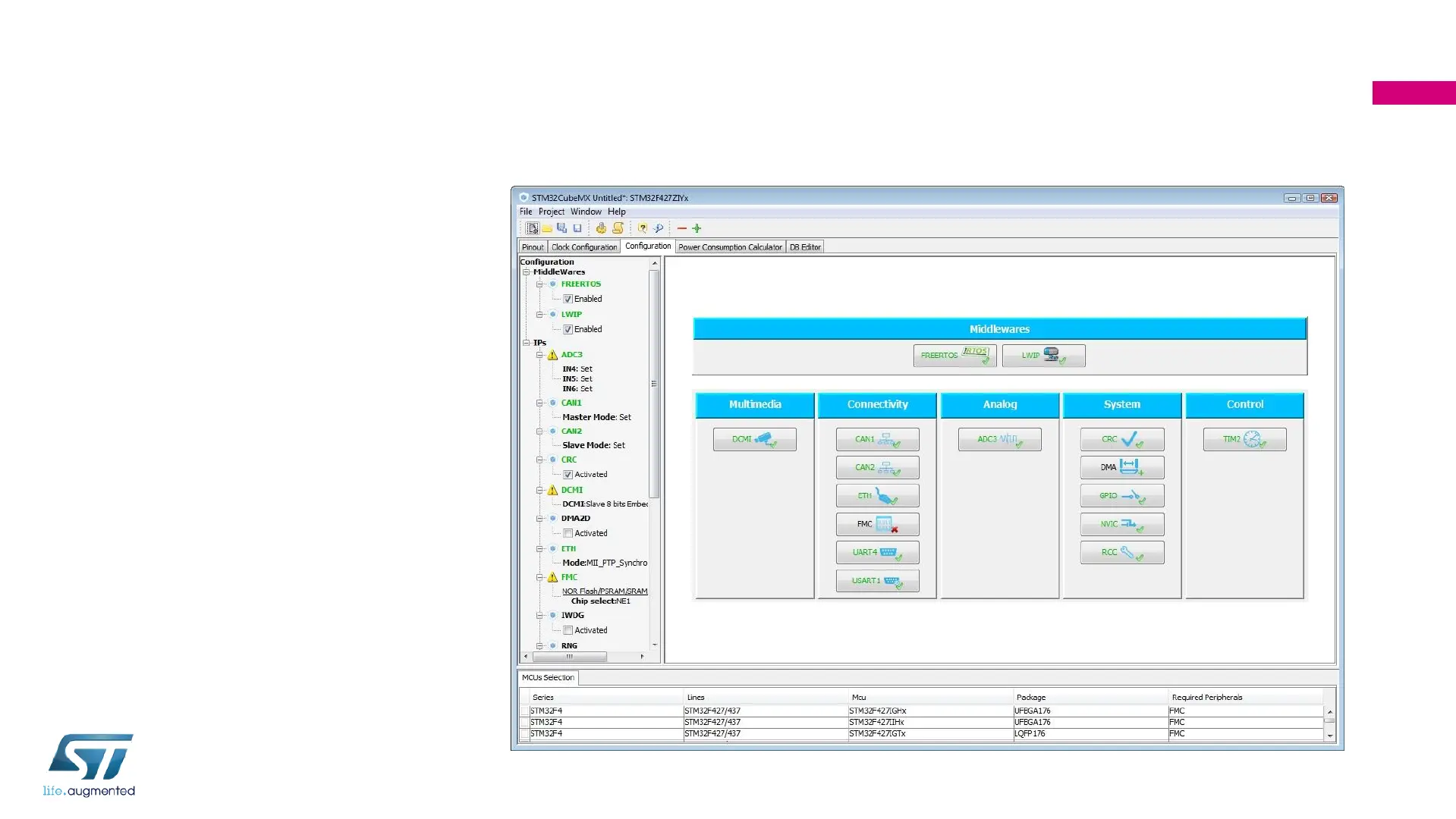The width and height of the screenshot is (1456, 819).
Task: Click the Help question mark toolbar icon
Action: pyautogui.click(x=643, y=228)
